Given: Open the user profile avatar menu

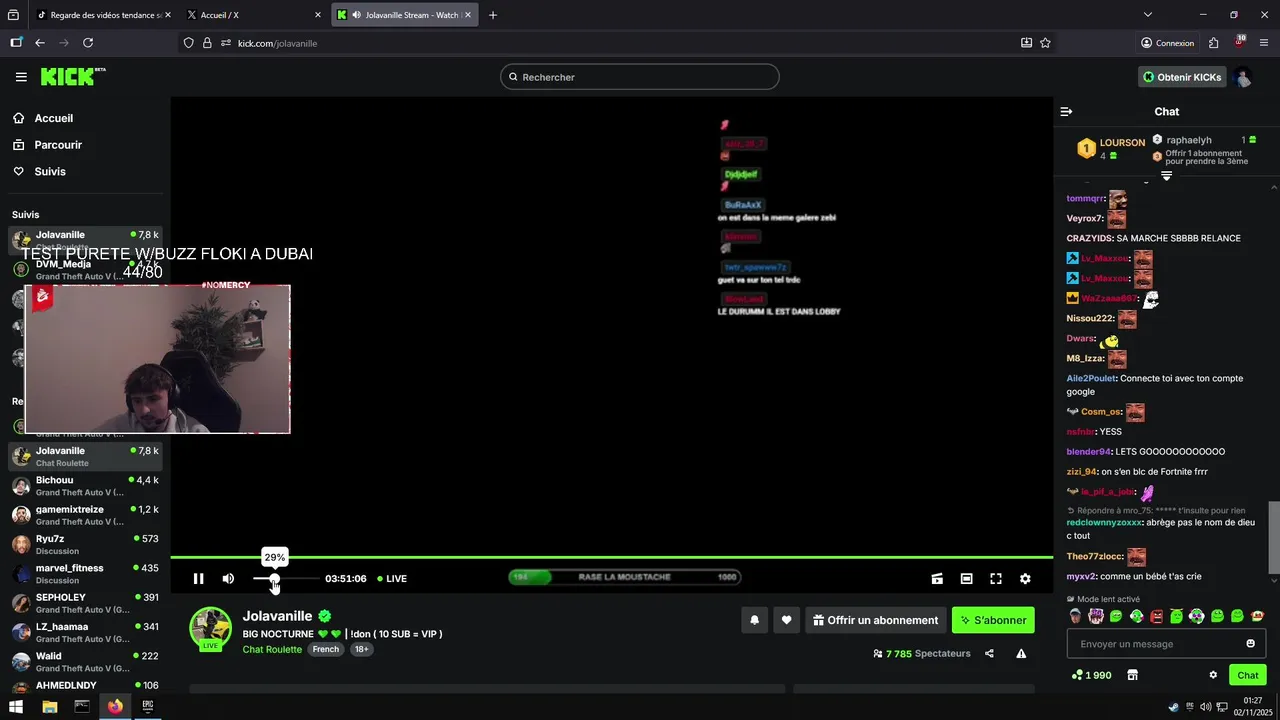Looking at the screenshot, I should (1243, 77).
